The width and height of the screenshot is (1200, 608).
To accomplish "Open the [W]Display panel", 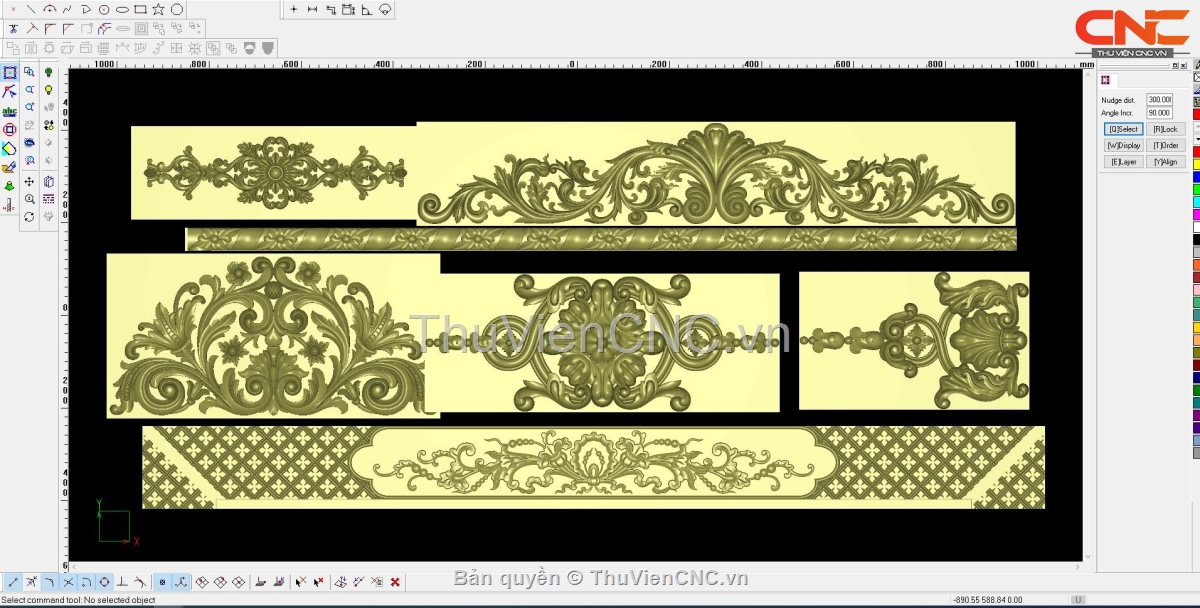I will pos(1123,145).
